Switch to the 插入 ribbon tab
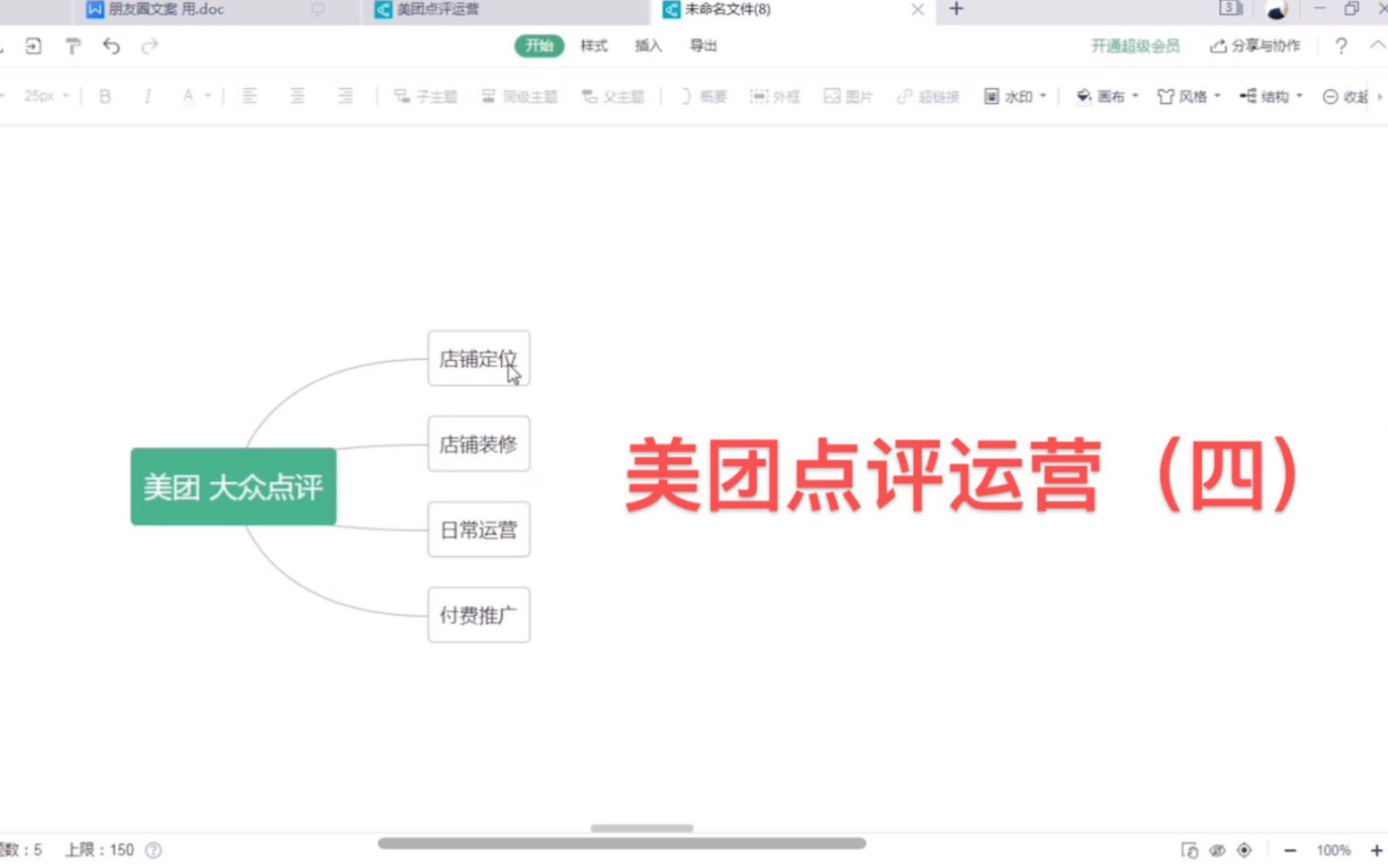This screenshot has height=868, width=1388. coord(648,46)
